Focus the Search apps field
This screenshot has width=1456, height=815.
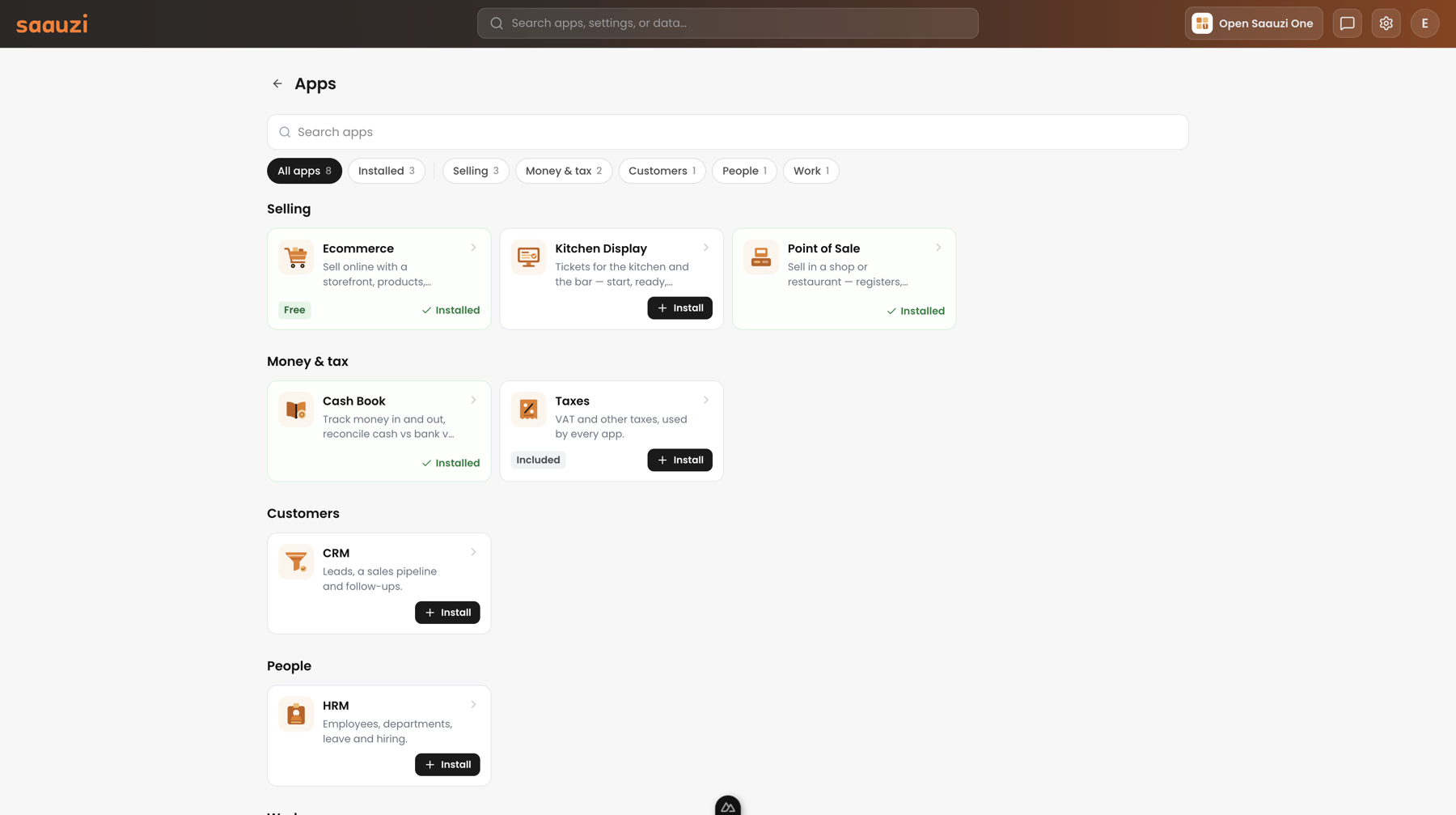pos(727,132)
